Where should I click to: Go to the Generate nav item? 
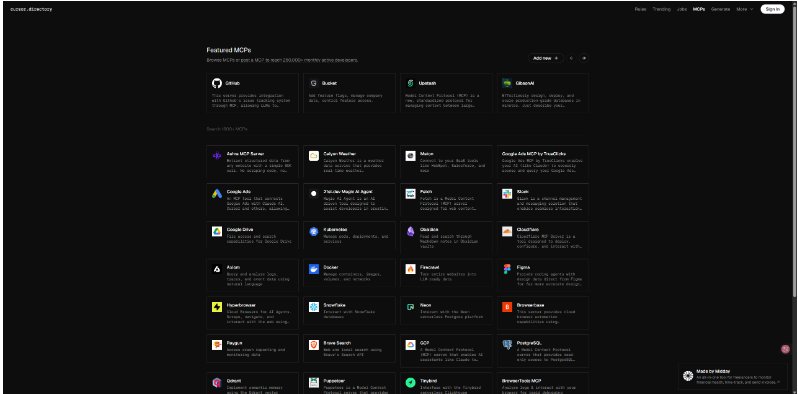[x=720, y=9]
